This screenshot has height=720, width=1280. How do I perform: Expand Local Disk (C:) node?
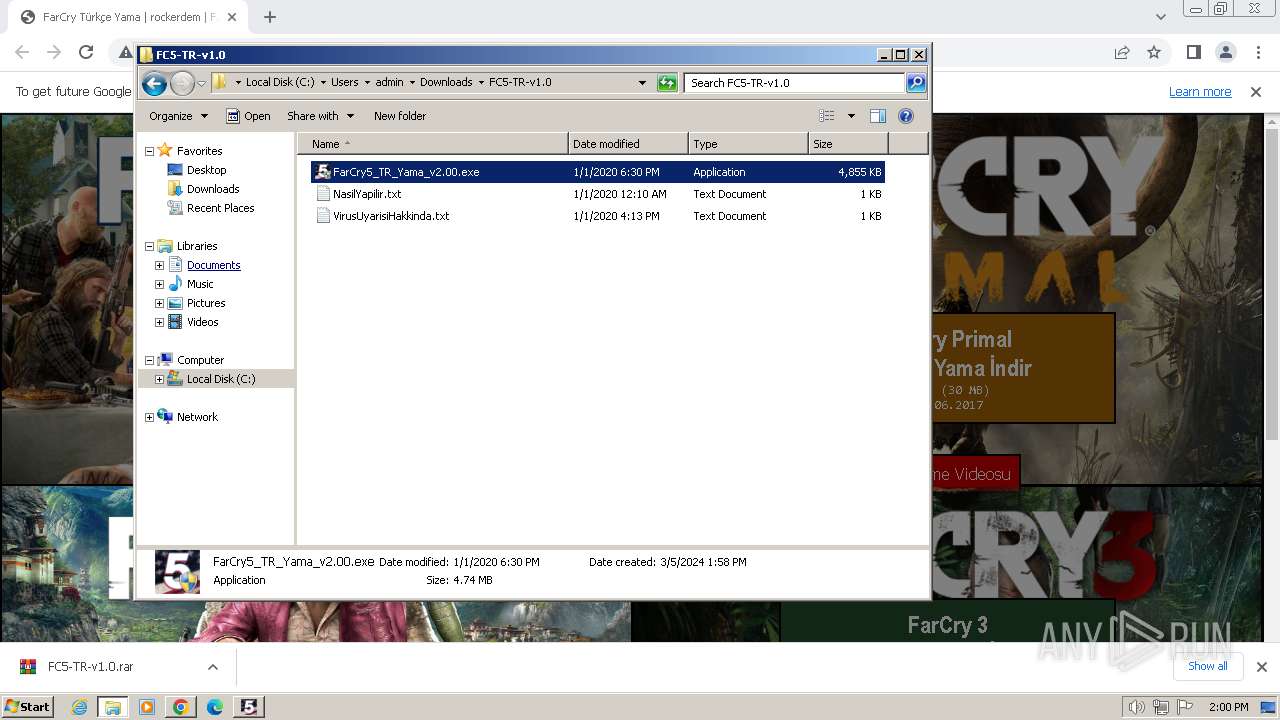tap(160, 379)
